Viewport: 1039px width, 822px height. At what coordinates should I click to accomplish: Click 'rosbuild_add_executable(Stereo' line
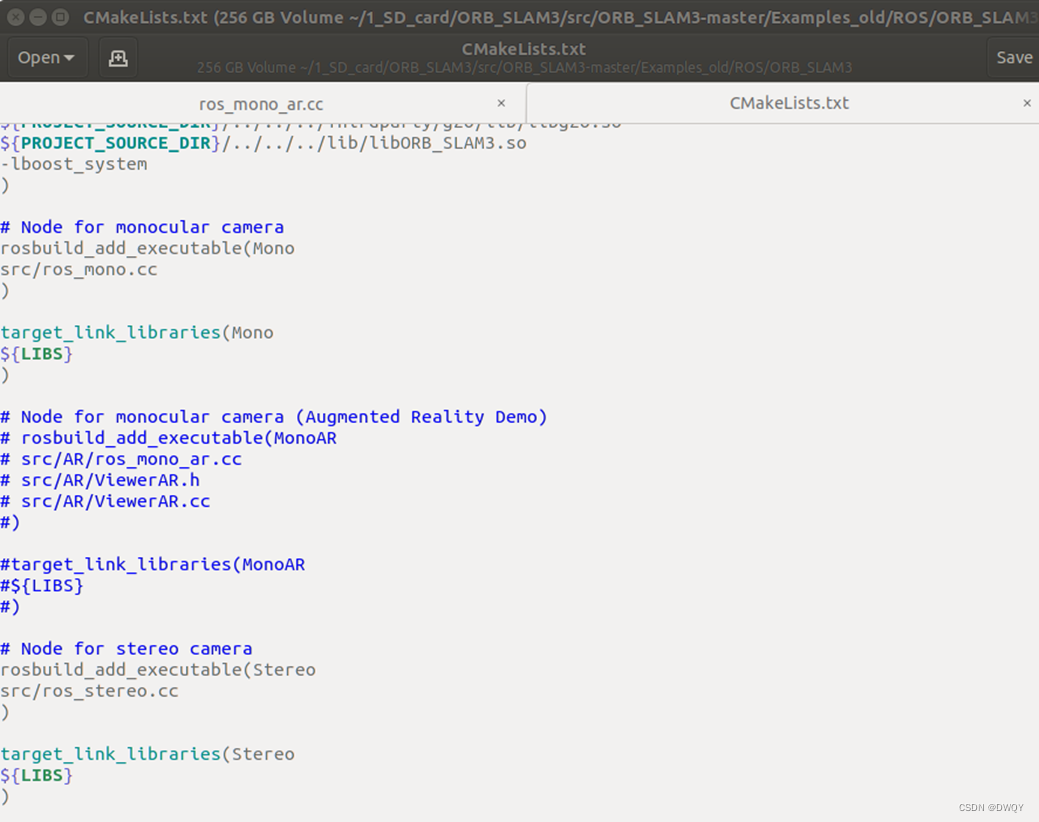(158, 670)
